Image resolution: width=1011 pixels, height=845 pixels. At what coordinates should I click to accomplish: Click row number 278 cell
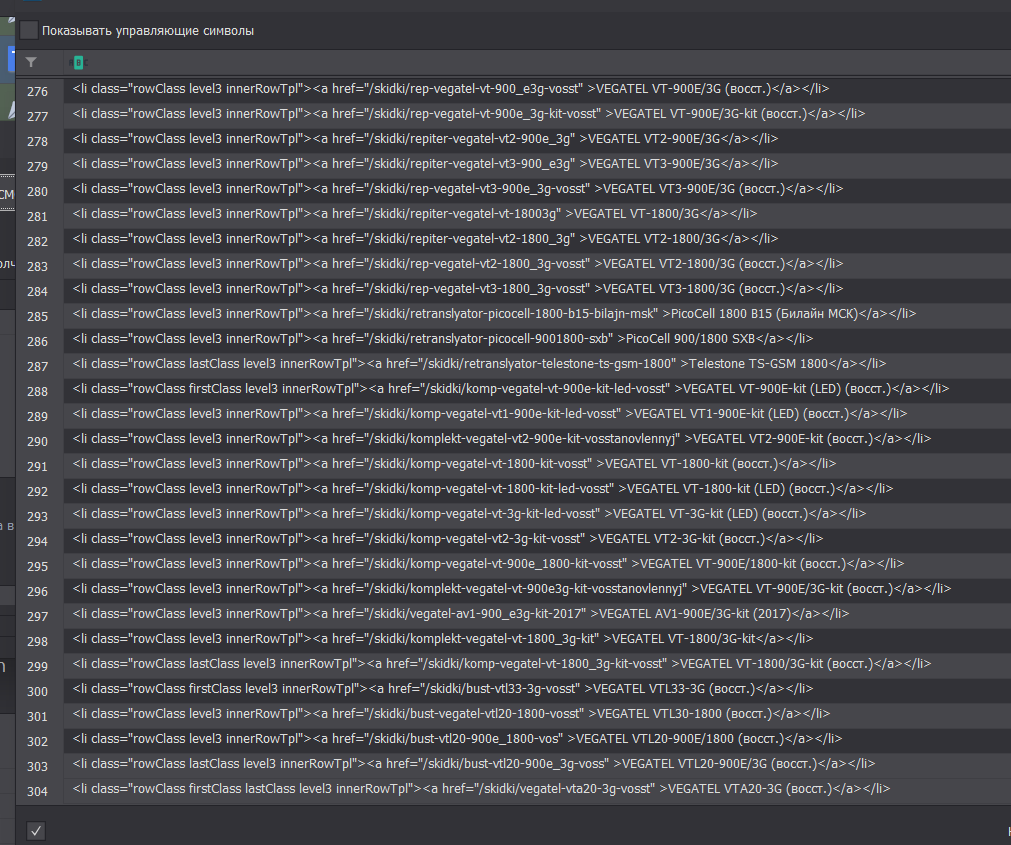click(39, 141)
